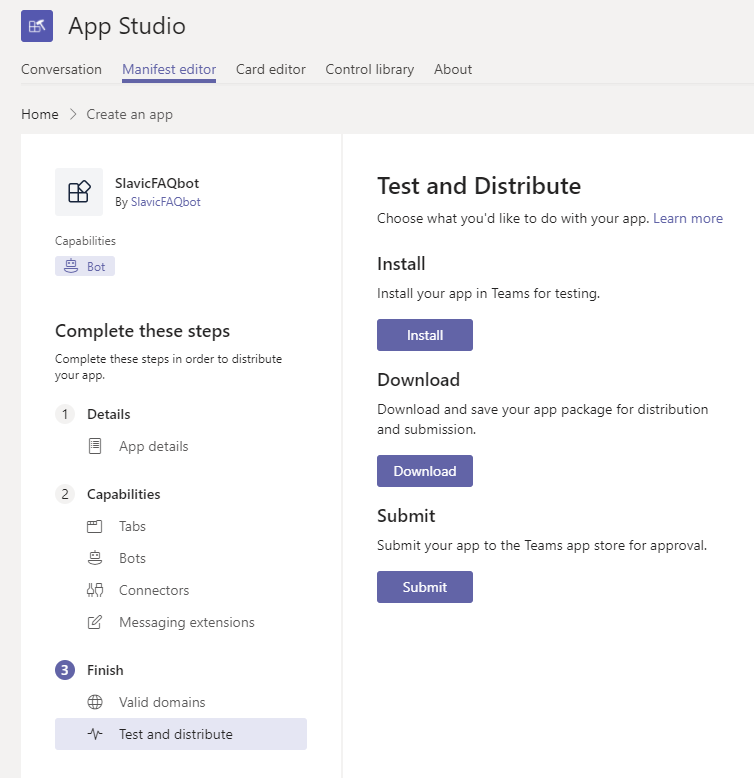Click the Messaging extensions compose icon
The image size is (754, 778).
click(x=95, y=622)
